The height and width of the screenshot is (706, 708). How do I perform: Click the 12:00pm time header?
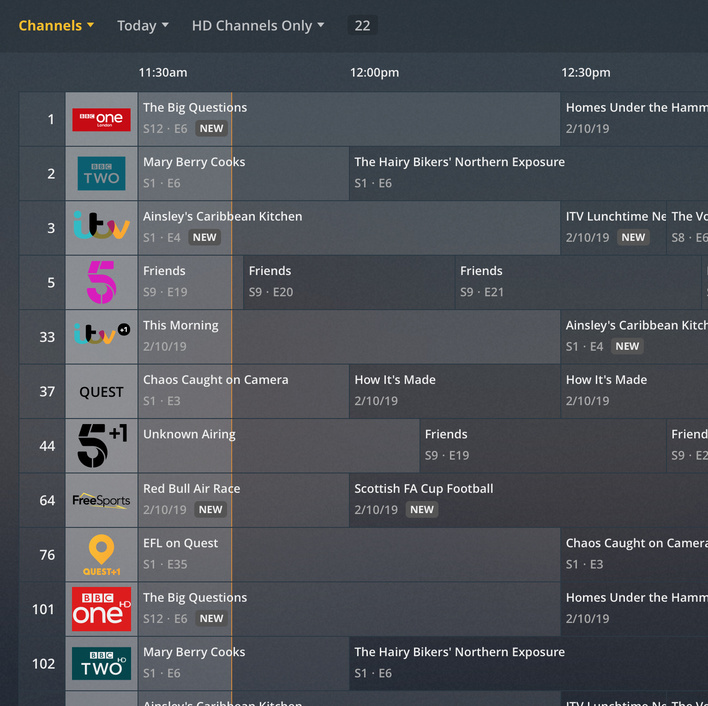[x=374, y=73]
